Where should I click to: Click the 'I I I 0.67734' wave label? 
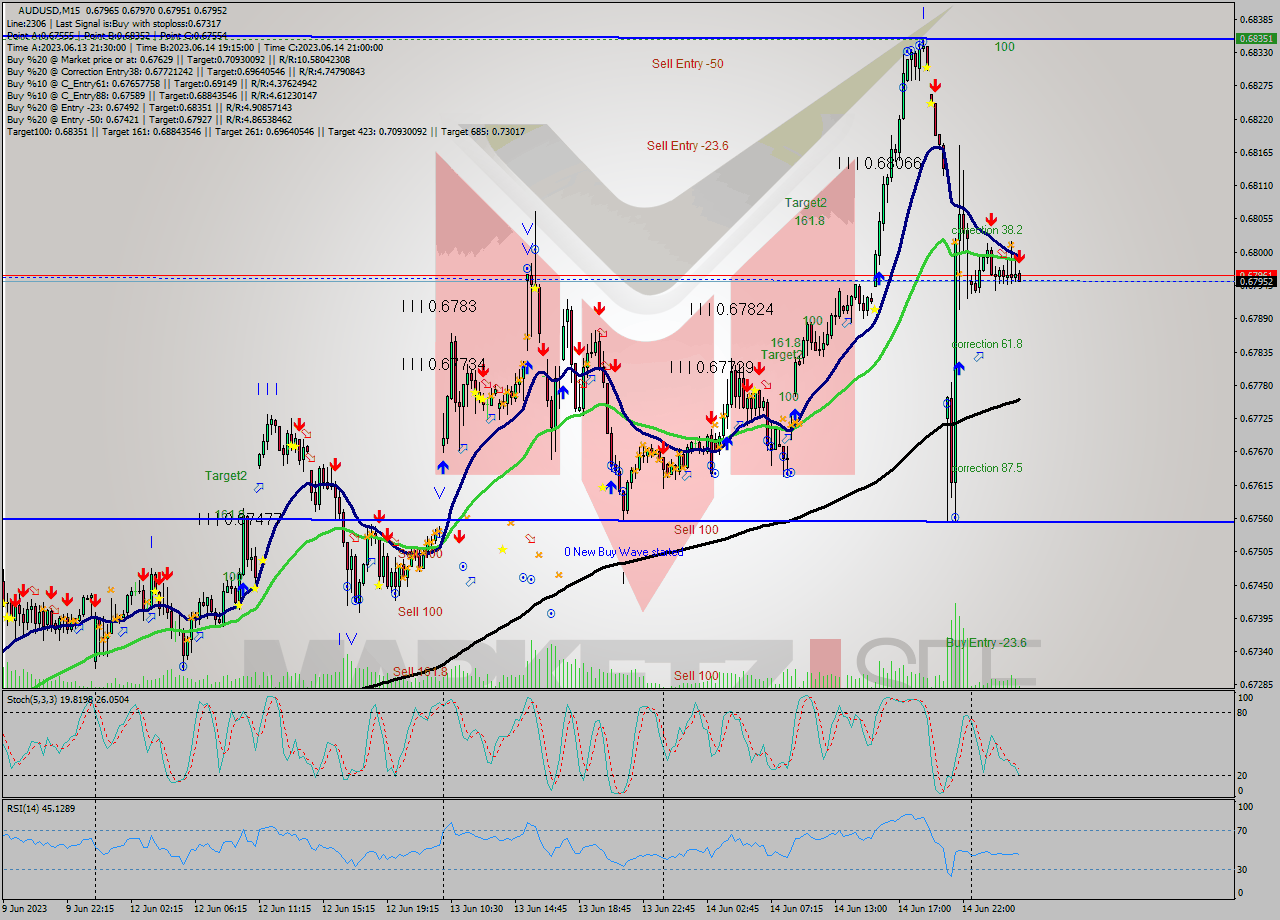(444, 364)
